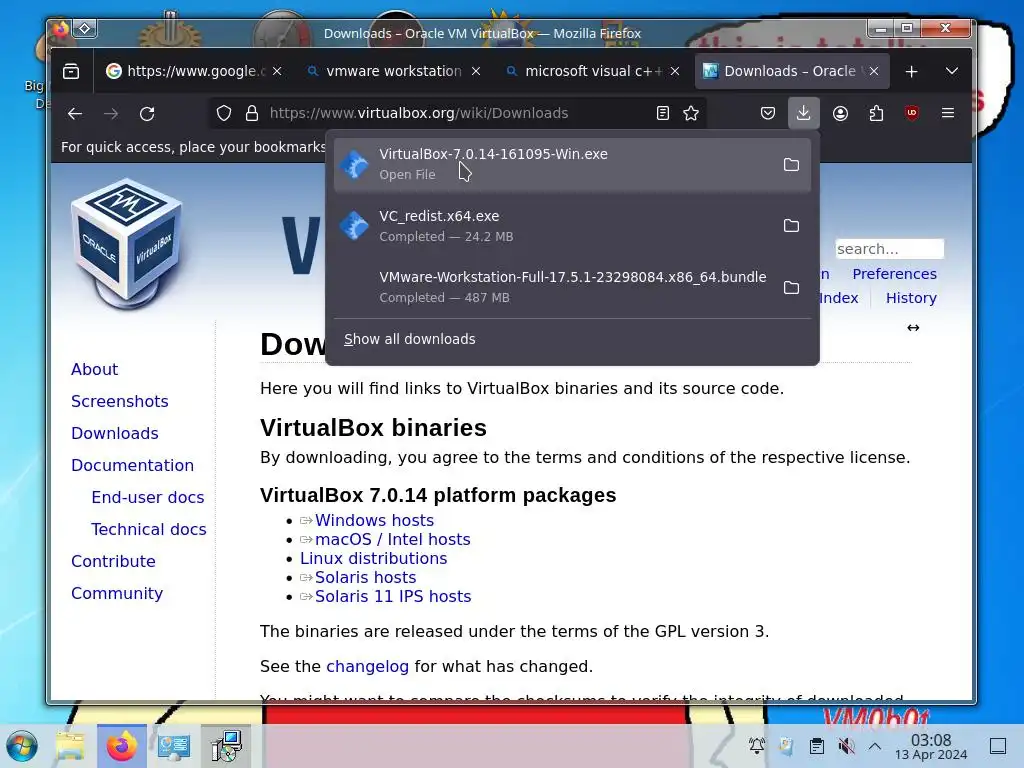The width and height of the screenshot is (1024, 768).
Task: Go back to the previous page
Action: (75, 114)
